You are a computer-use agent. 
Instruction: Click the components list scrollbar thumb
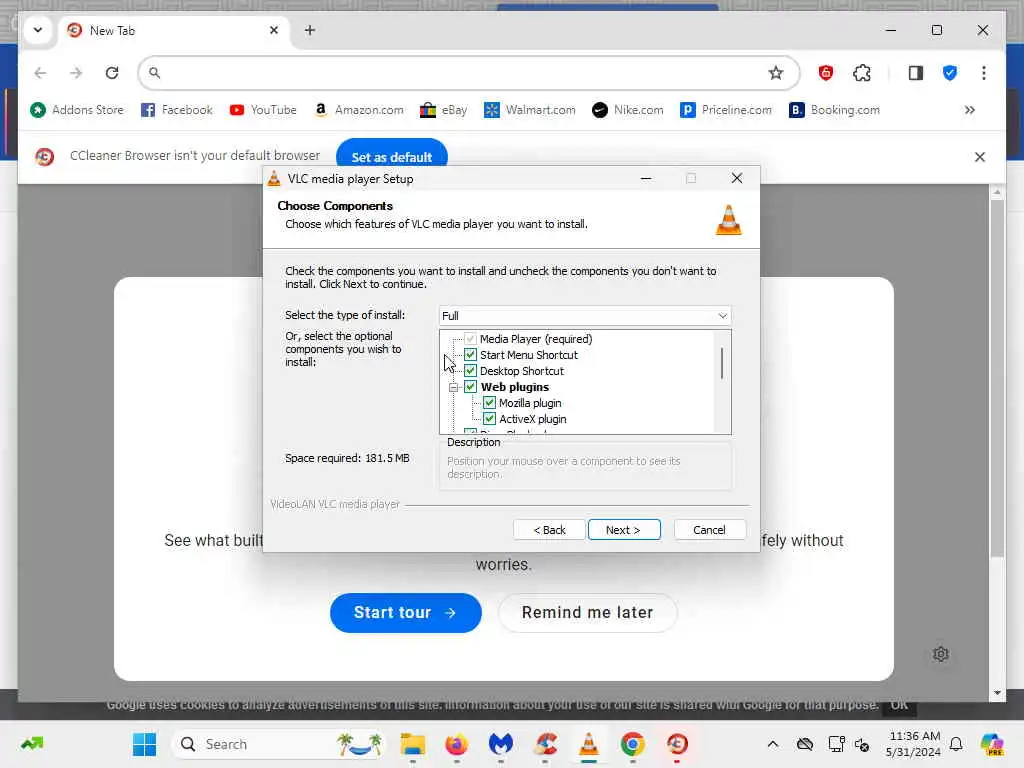(722, 363)
